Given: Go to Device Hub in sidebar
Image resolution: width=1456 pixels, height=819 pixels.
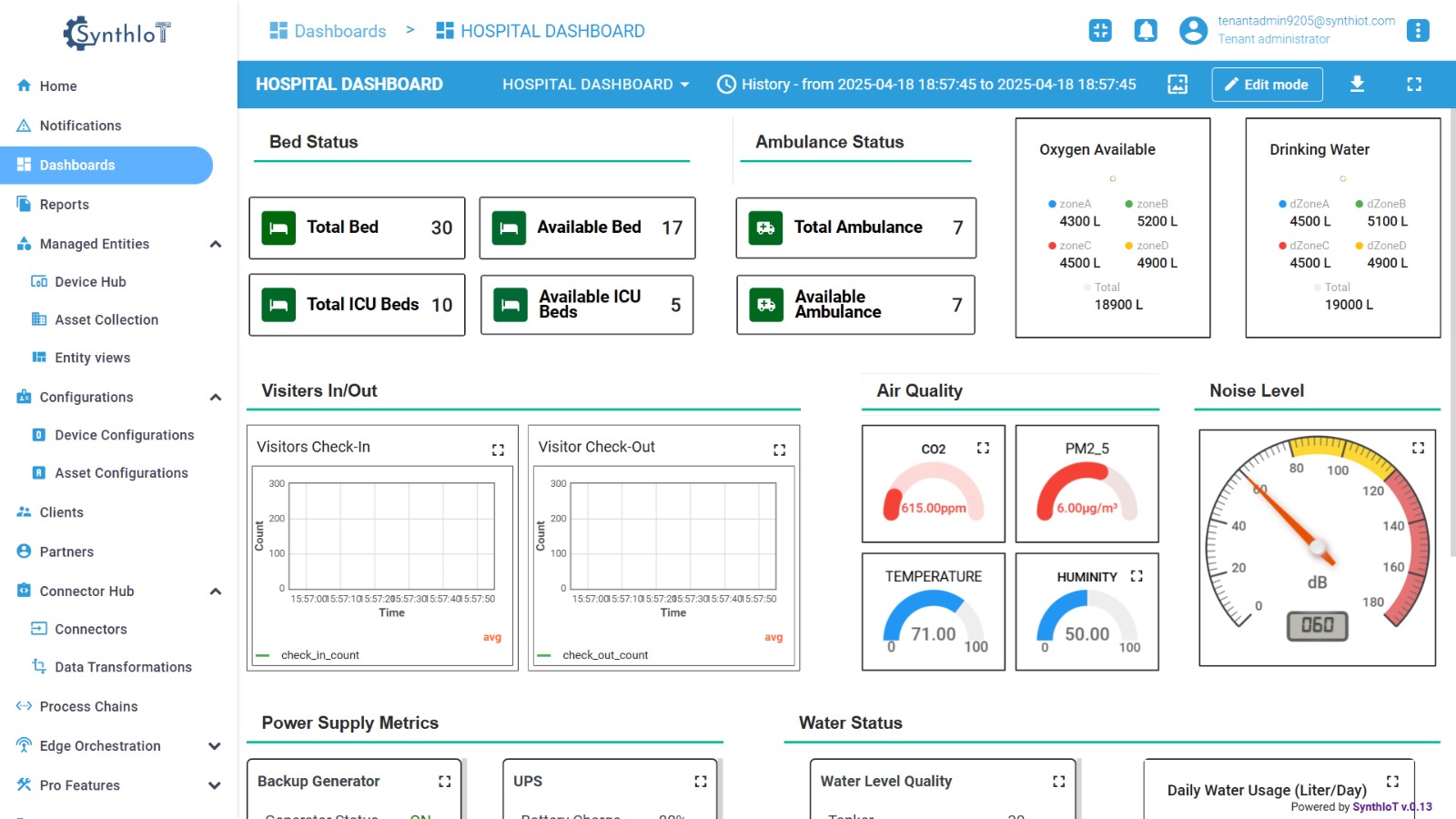Looking at the screenshot, I should [90, 282].
